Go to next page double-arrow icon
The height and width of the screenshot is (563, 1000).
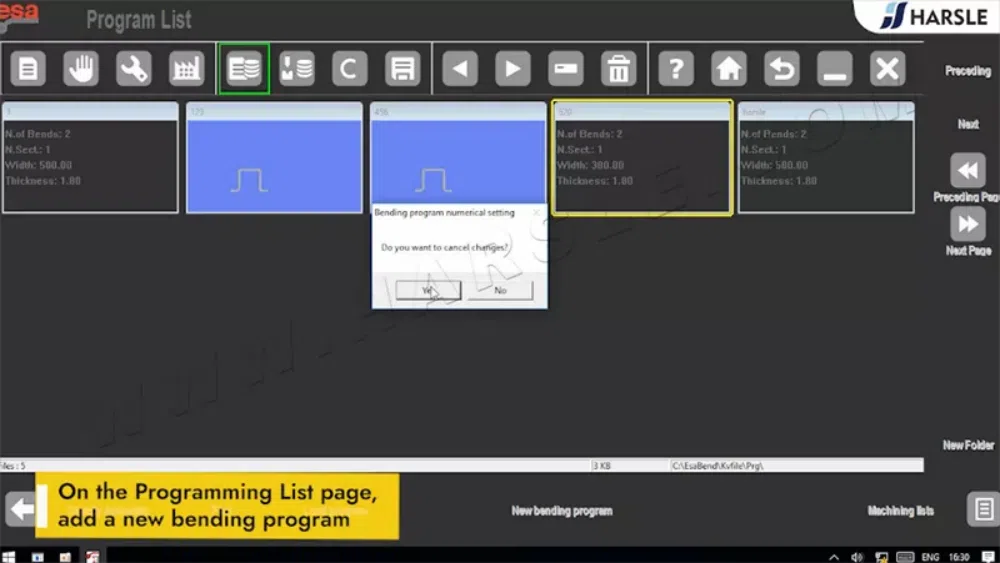click(967, 224)
